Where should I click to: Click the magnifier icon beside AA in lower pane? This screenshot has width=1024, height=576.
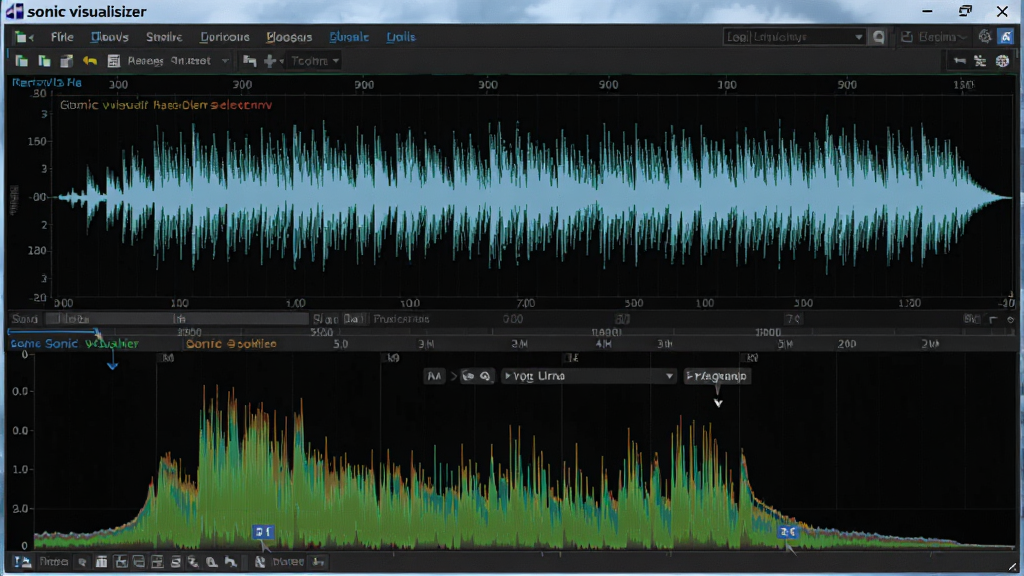pos(485,376)
